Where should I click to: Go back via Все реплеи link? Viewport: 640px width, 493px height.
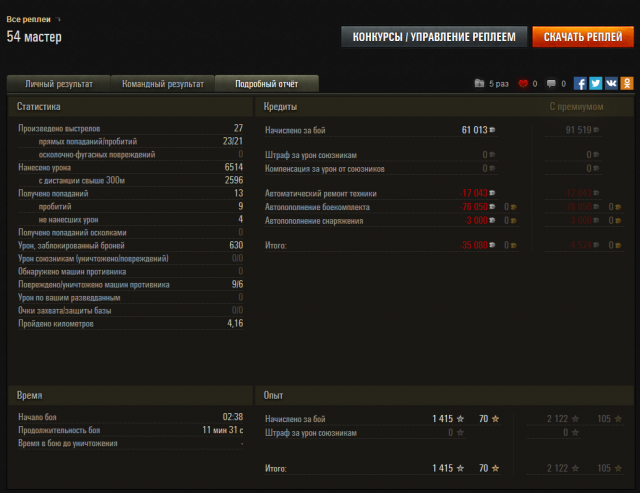(x=27, y=19)
